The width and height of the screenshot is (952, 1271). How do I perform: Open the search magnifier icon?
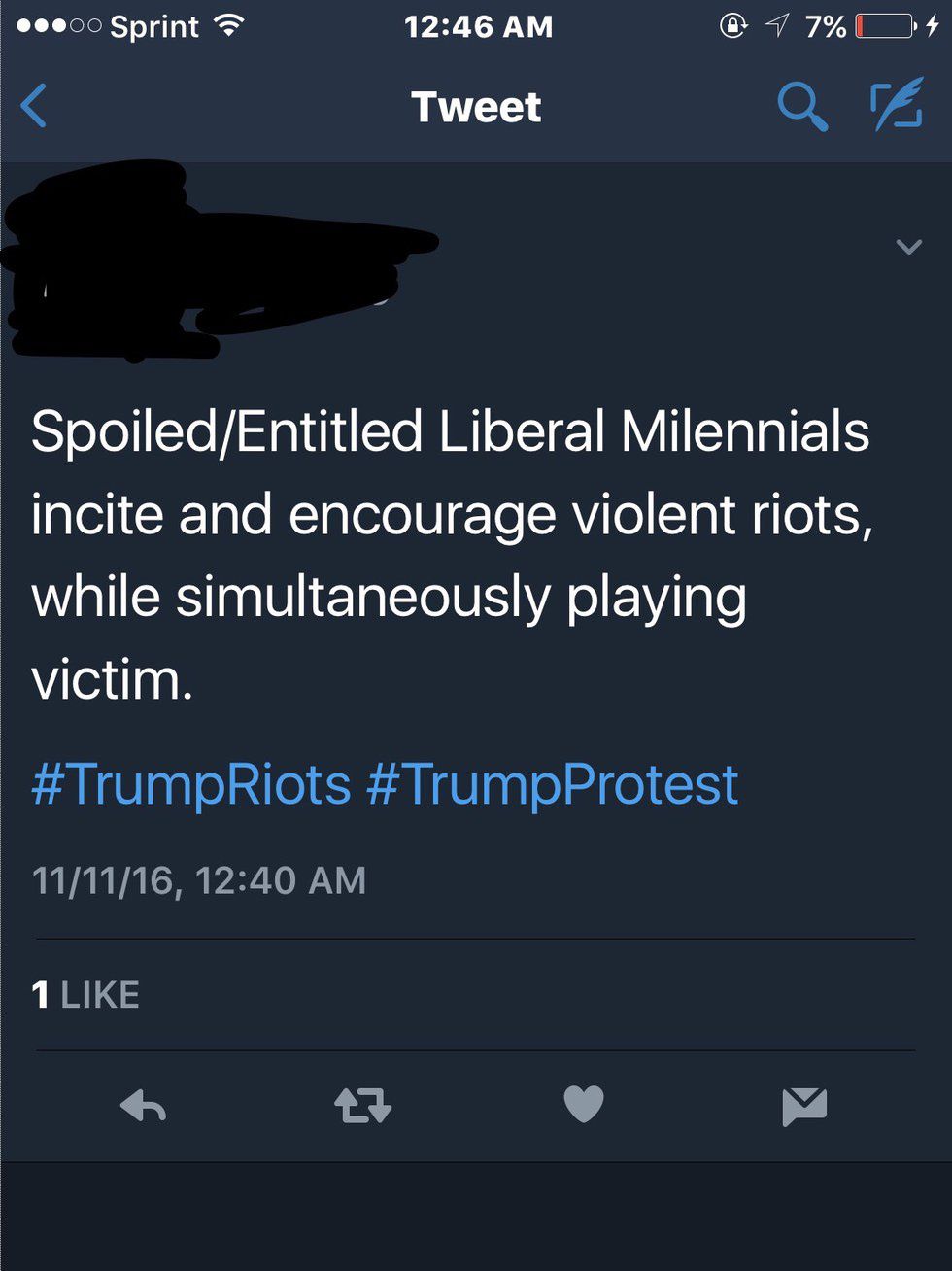(x=802, y=106)
